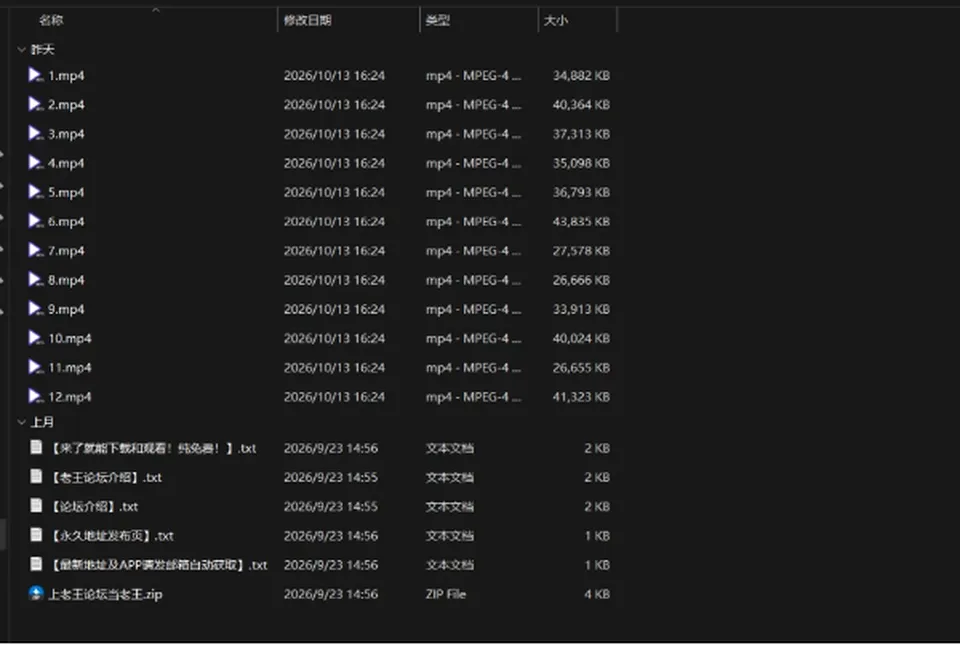
Task: Sort by the 修改日期 column header
Action: click(307, 20)
